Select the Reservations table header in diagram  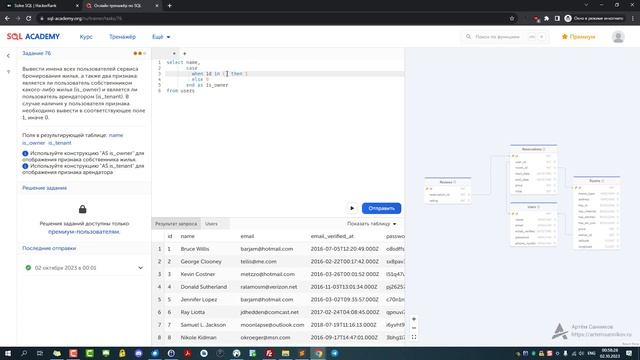point(533,149)
